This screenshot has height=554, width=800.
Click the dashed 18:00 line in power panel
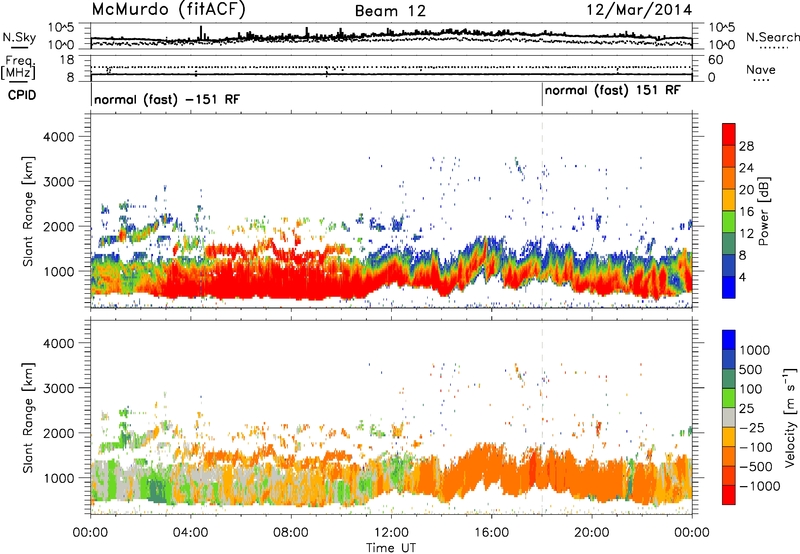point(542,211)
